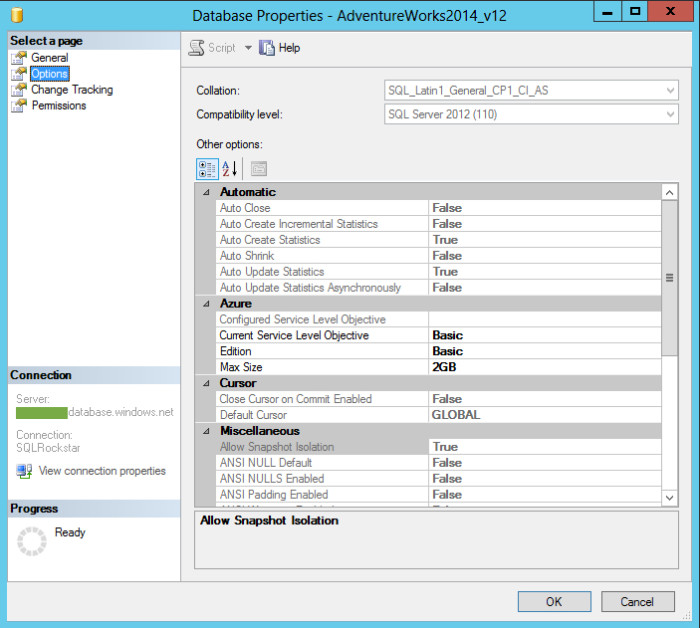Click the Edition value Basic
This screenshot has width=700, height=628.
(447, 351)
